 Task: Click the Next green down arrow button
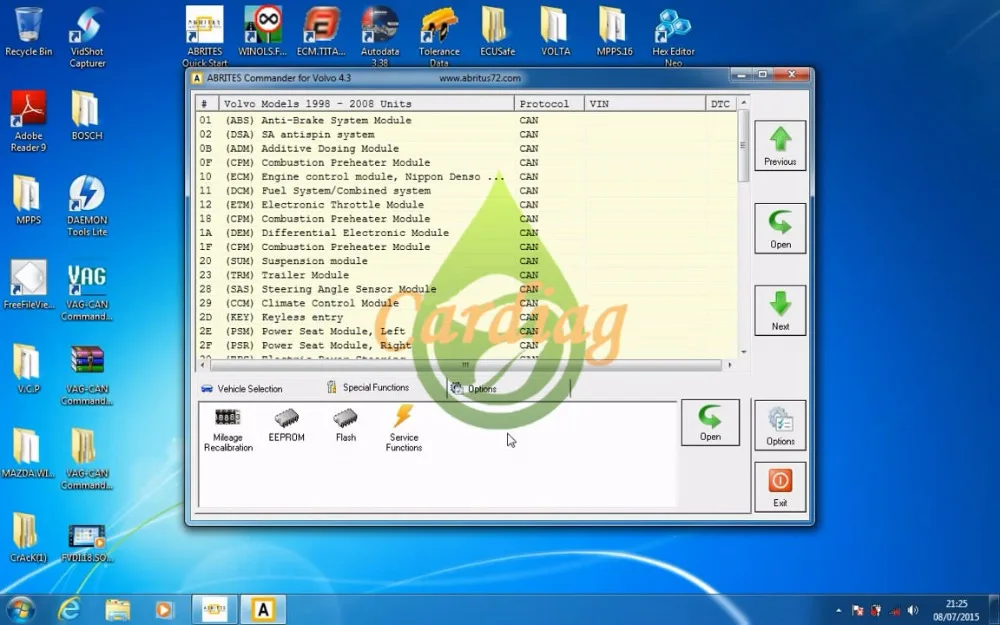[780, 310]
